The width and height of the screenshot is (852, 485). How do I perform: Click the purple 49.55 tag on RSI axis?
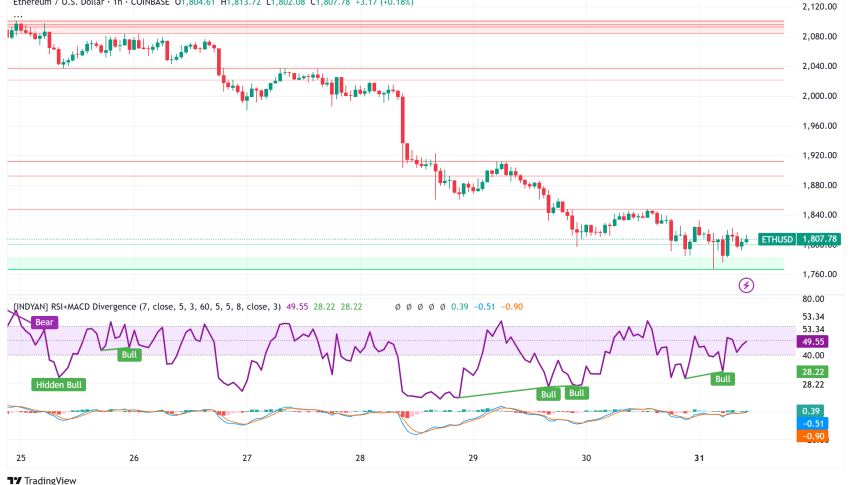point(813,342)
